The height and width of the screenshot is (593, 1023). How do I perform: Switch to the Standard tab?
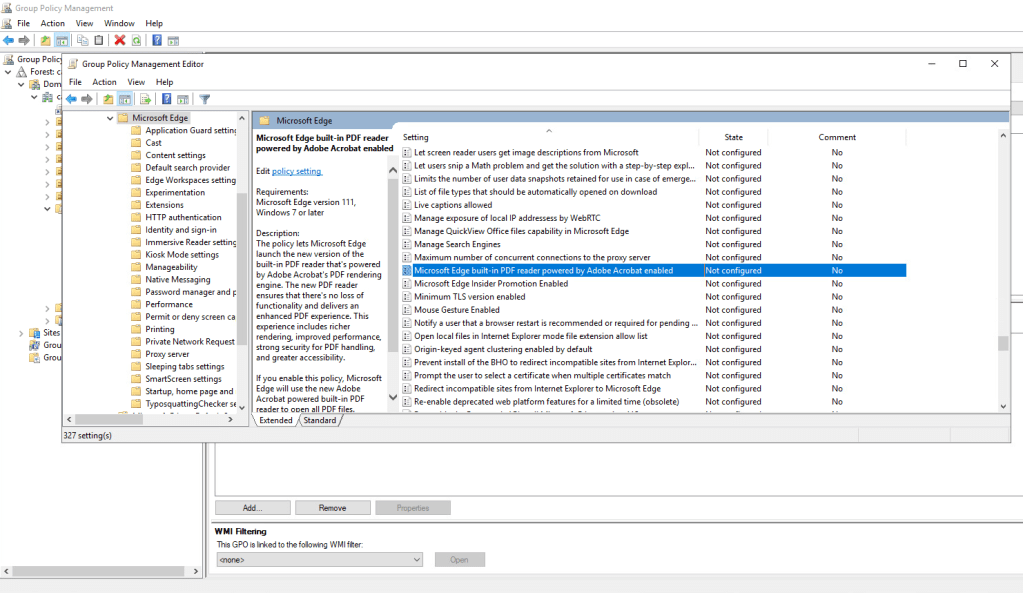tap(320, 421)
